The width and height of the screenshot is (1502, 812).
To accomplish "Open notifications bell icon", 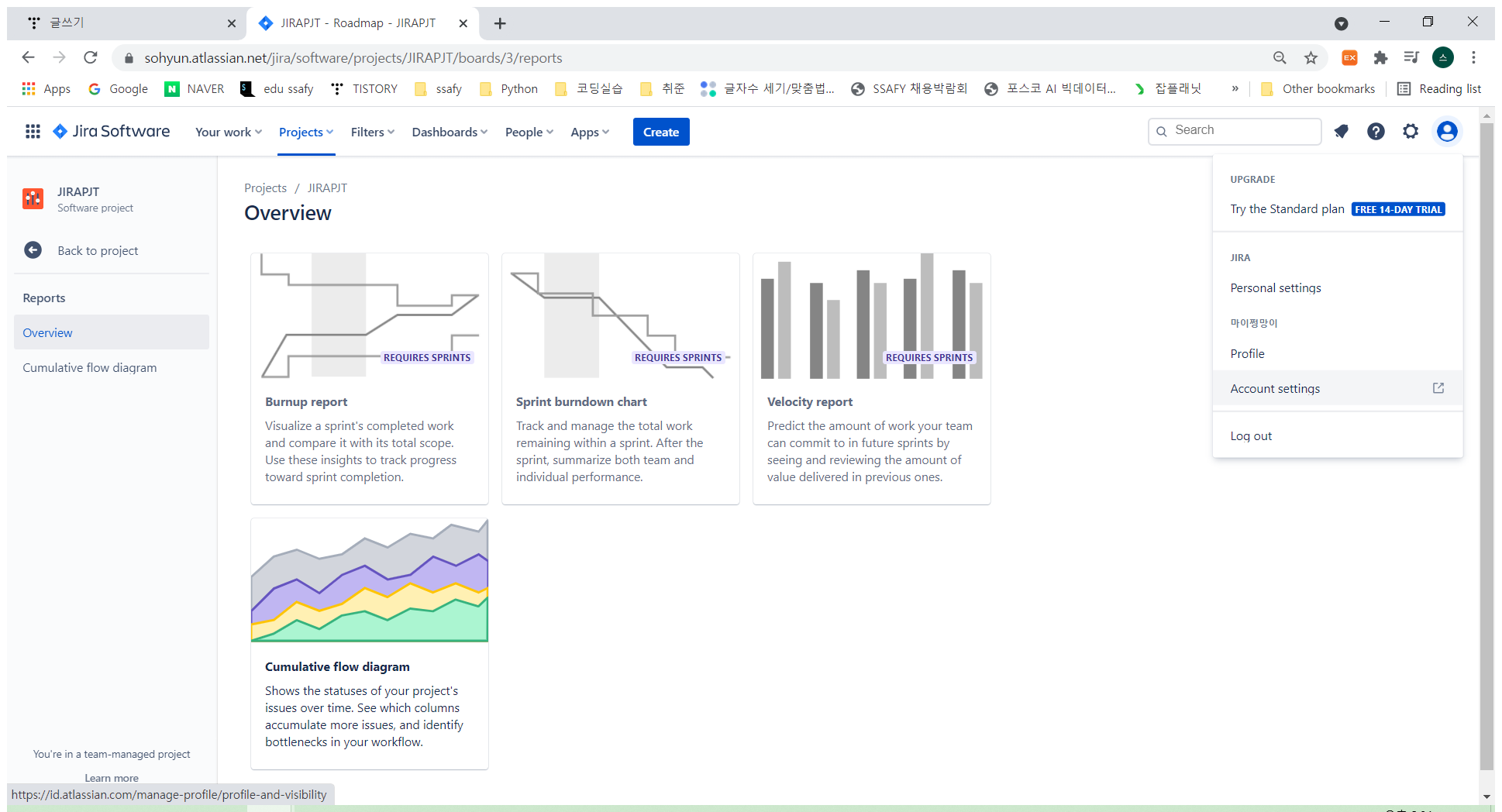I will pos(1342,132).
